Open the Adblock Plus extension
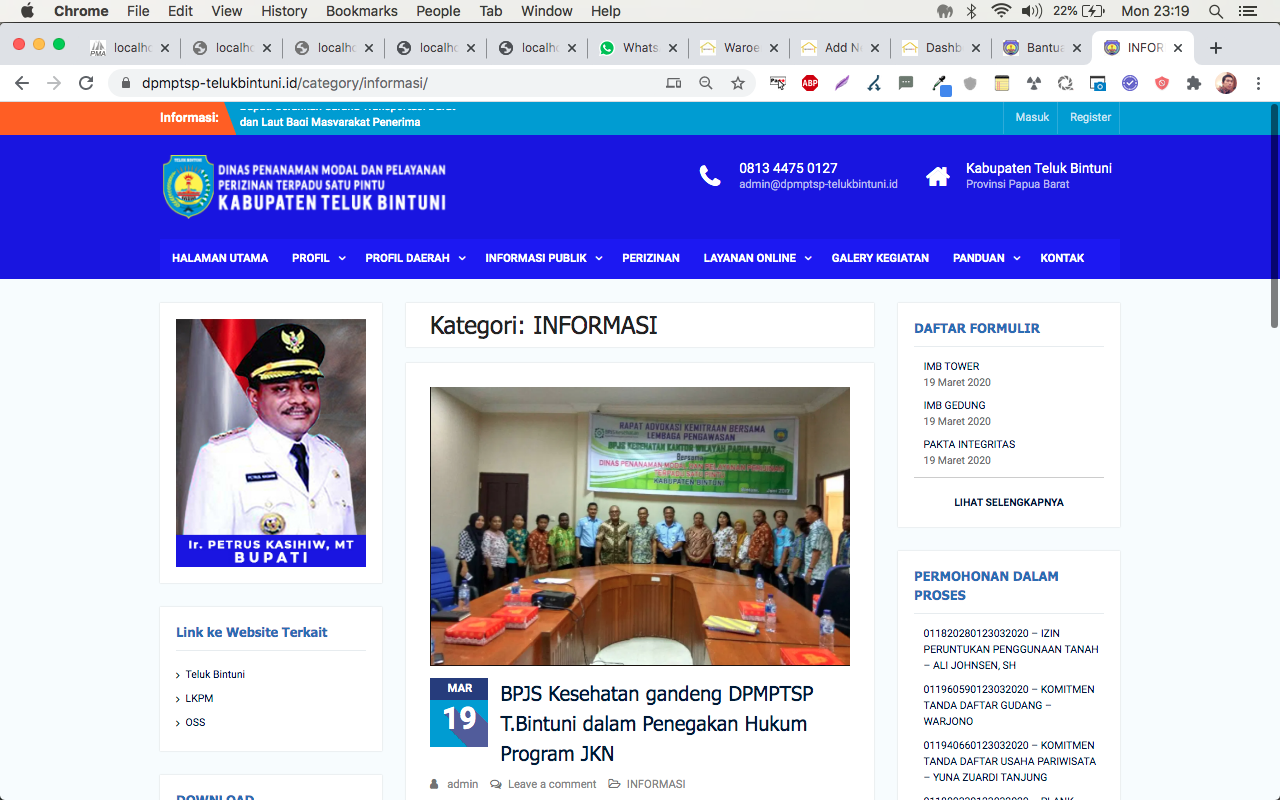Image resolution: width=1280 pixels, height=800 pixels. pyautogui.click(x=810, y=84)
